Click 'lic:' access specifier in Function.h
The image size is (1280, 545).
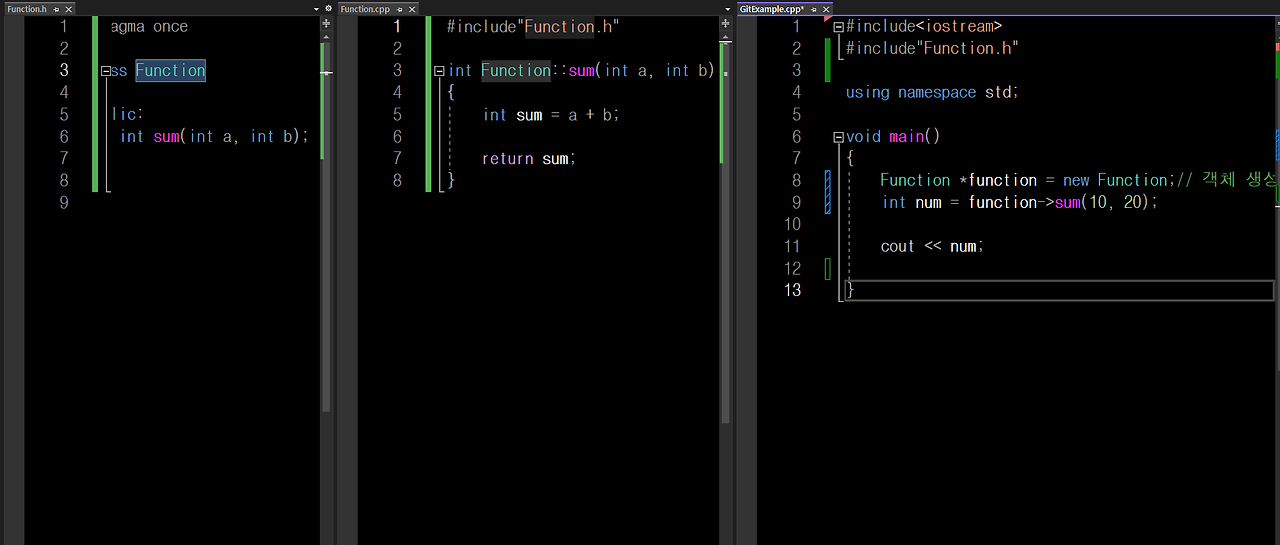pos(128,114)
